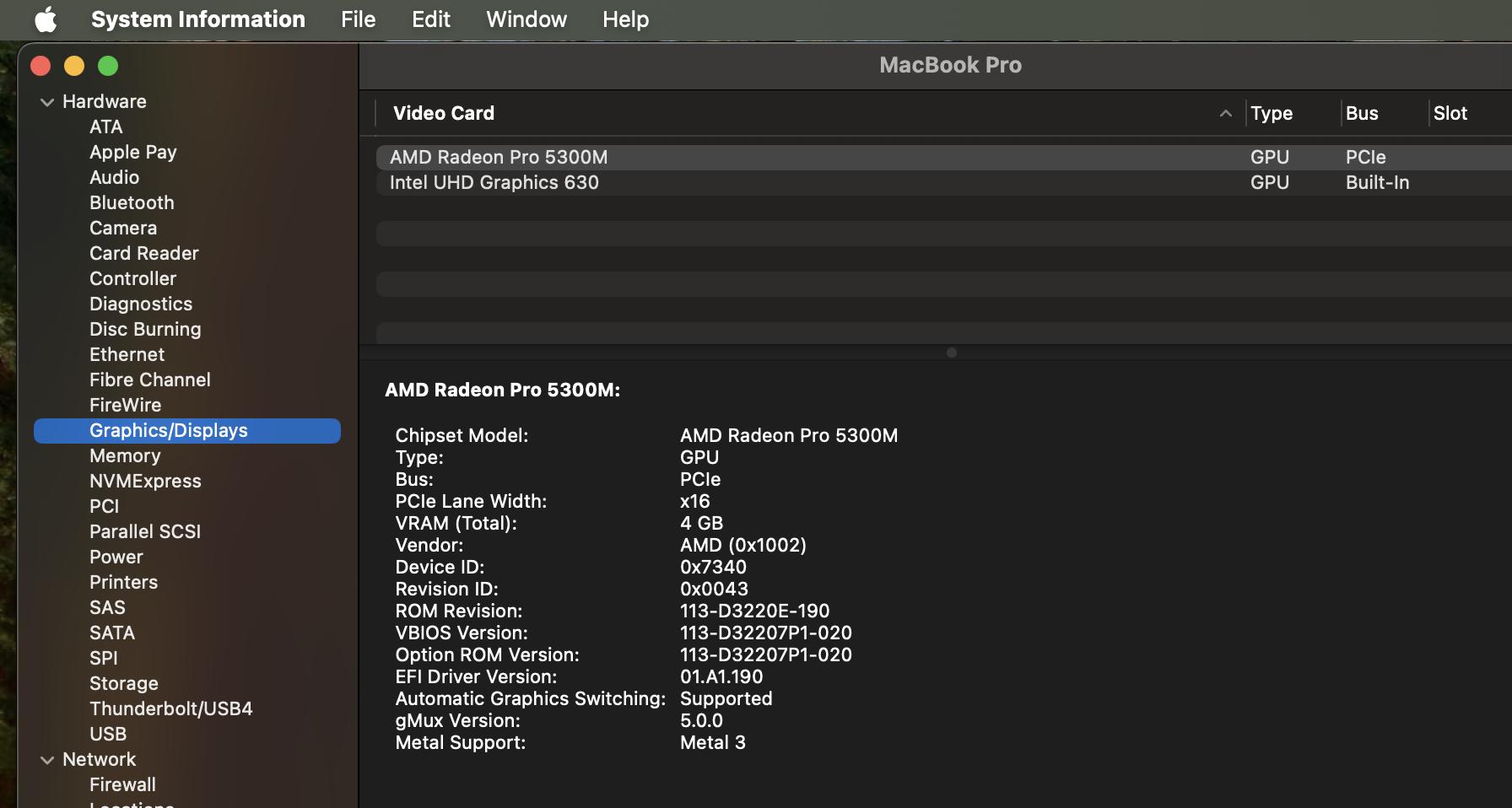This screenshot has height=808, width=1512.
Task: Sort by the Slot column header
Action: [x=1450, y=113]
